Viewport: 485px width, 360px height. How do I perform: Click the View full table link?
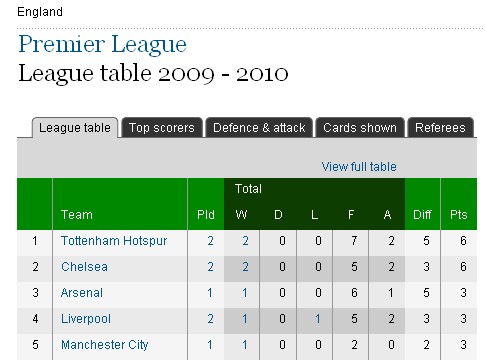tap(359, 167)
